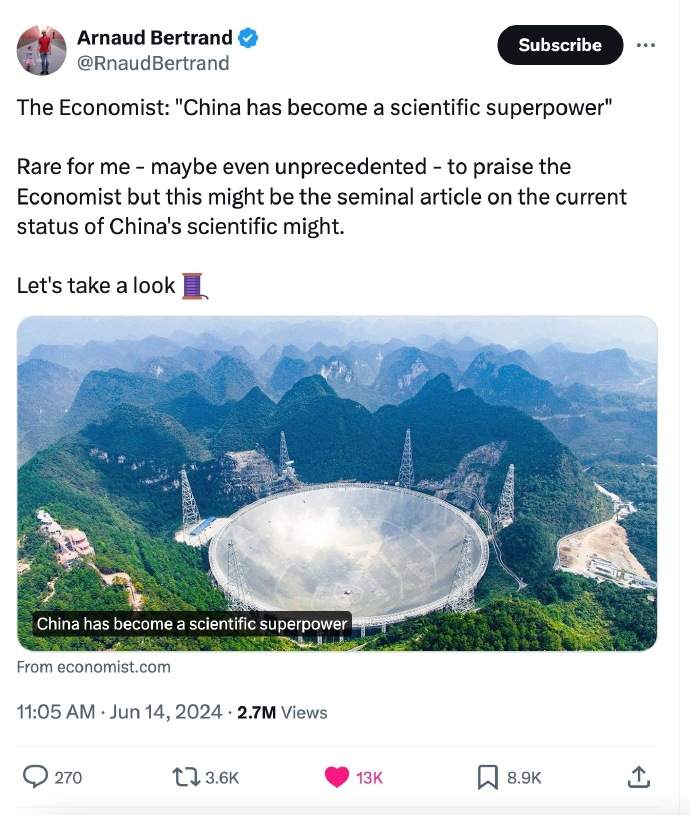Unlike the post with the pink heart
690x815 pixels.
[x=337, y=777]
